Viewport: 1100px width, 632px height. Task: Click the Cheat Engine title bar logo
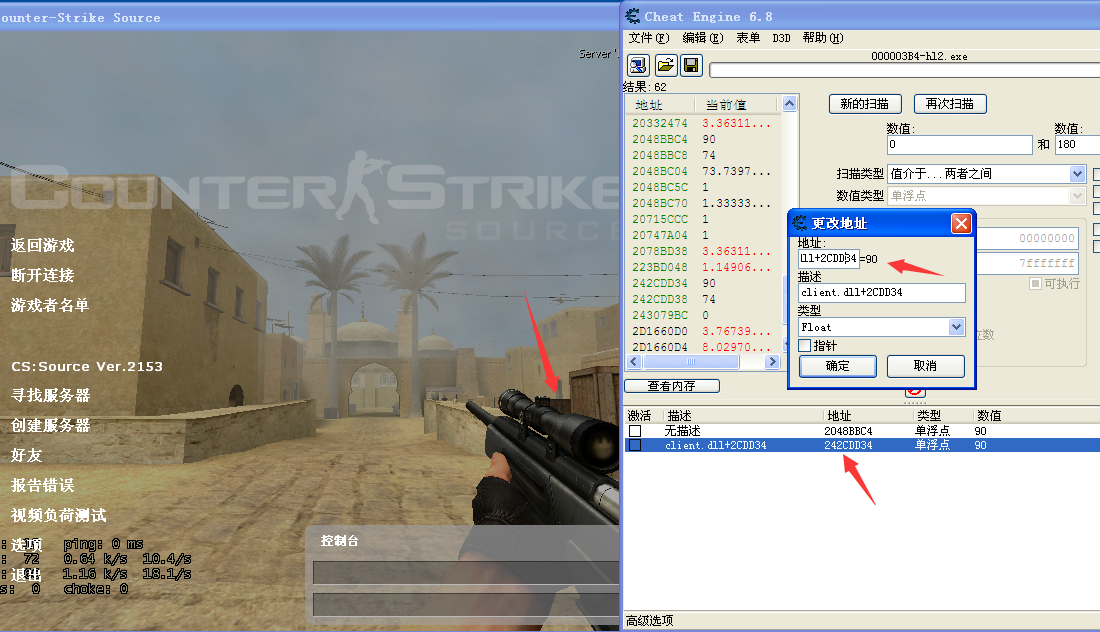click(633, 16)
